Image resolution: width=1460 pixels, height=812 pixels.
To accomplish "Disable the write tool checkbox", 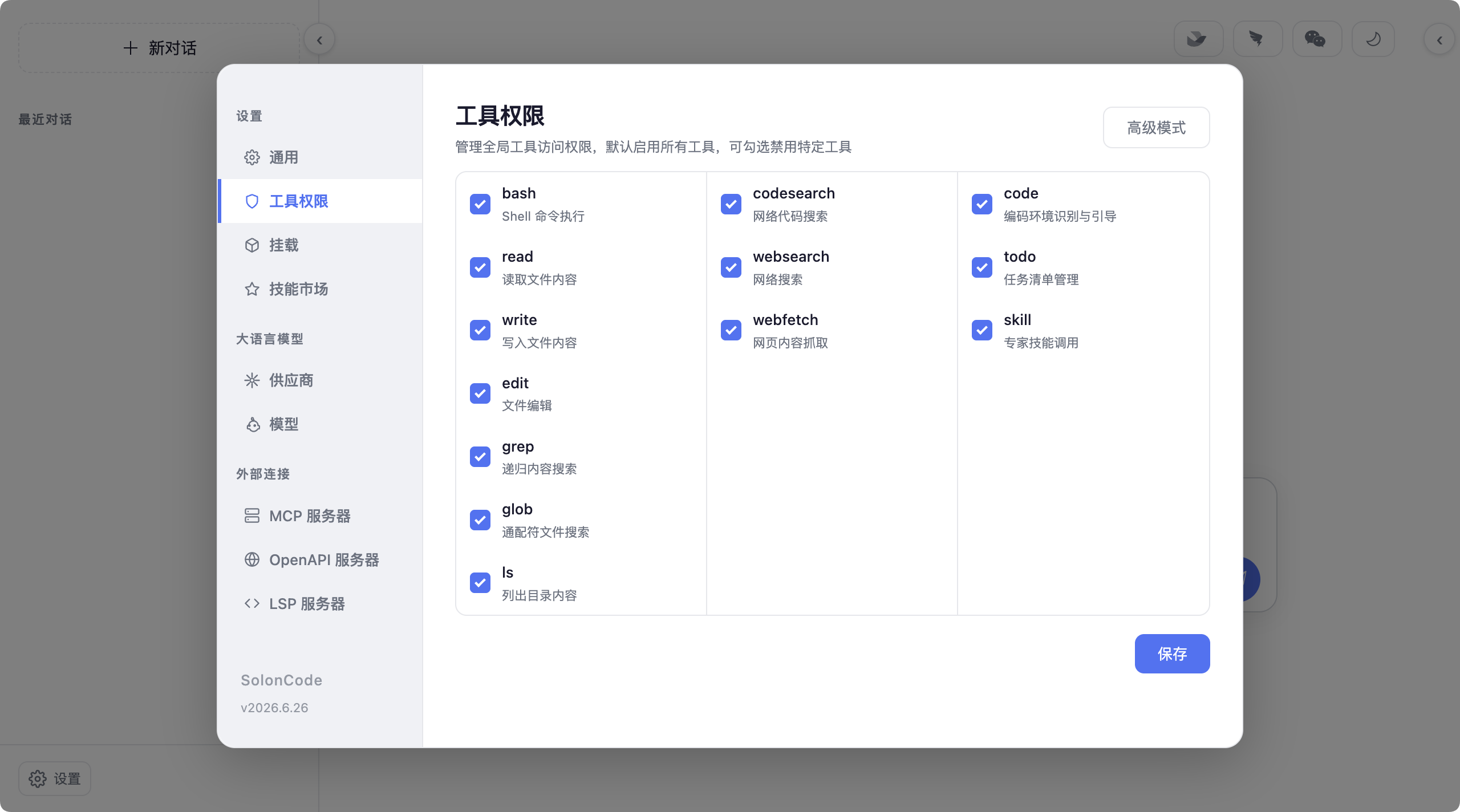I will [x=480, y=330].
